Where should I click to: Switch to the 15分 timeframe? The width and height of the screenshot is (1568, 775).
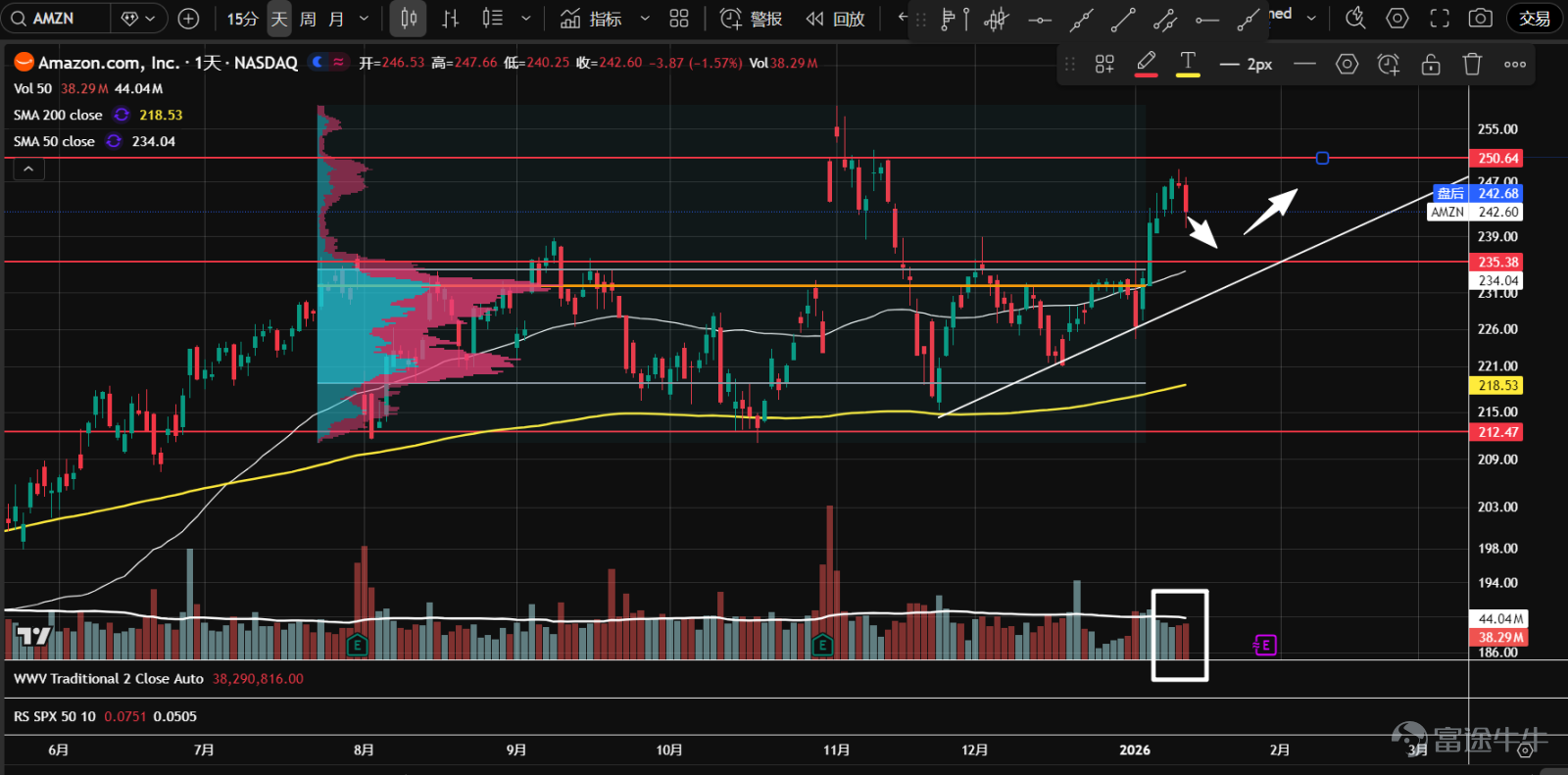point(242,19)
